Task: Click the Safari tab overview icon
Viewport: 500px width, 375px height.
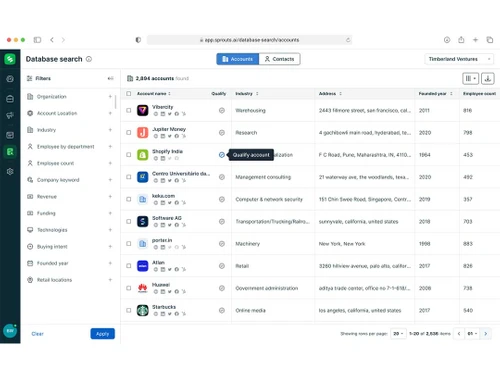Action: pos(490,40)
